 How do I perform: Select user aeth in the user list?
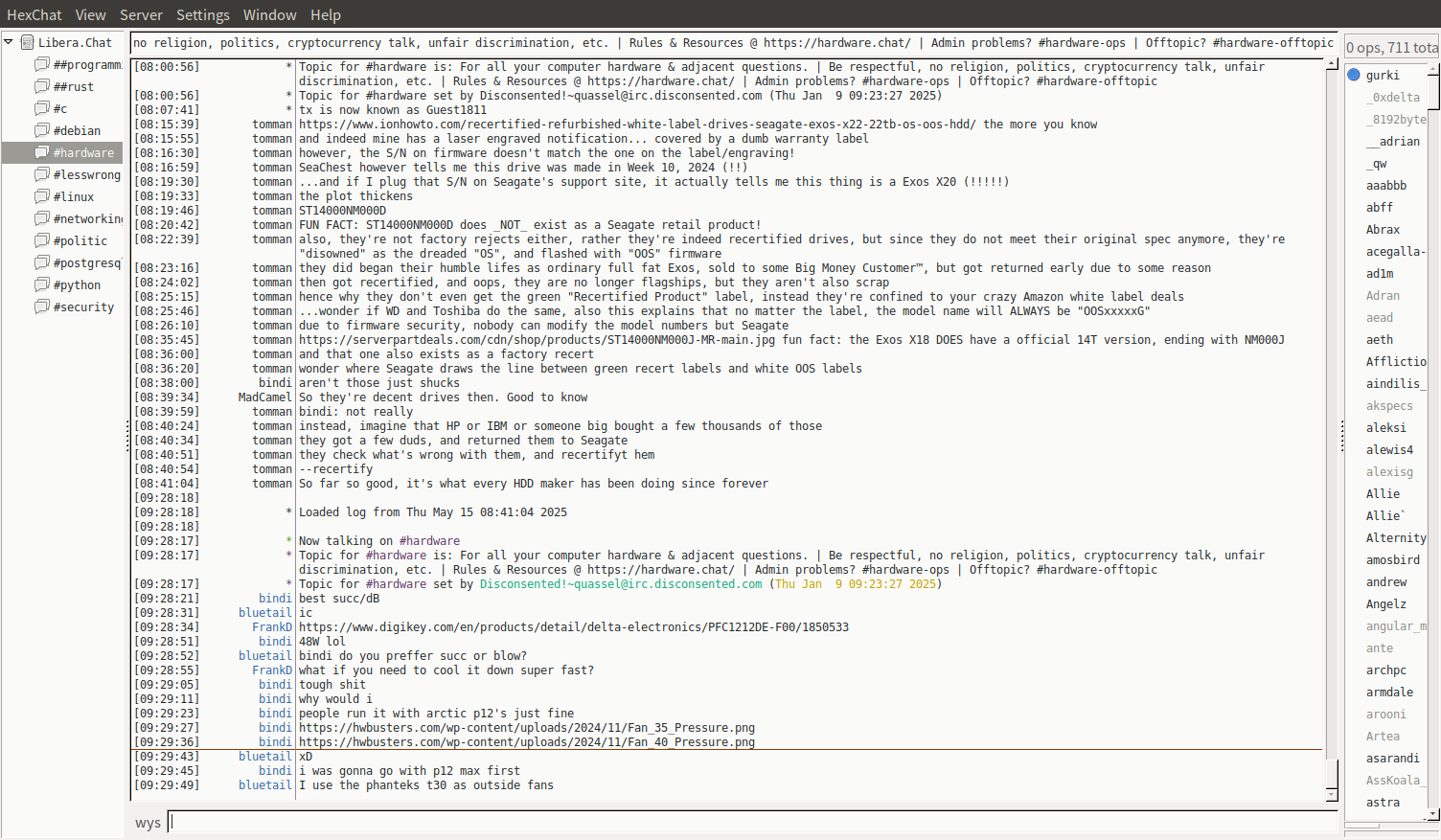pos(1380,339)
